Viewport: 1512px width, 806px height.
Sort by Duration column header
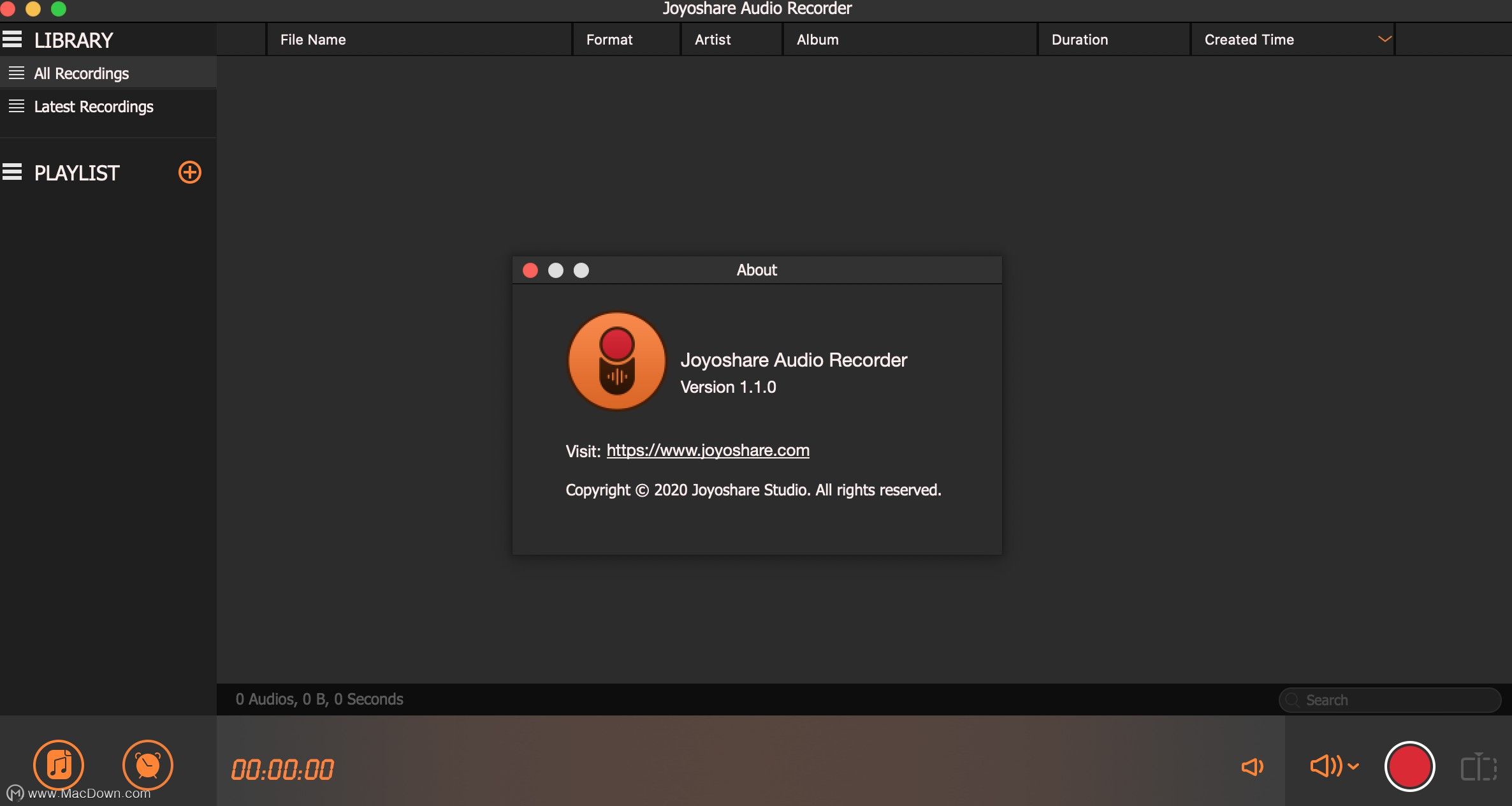click(1114, 40)
